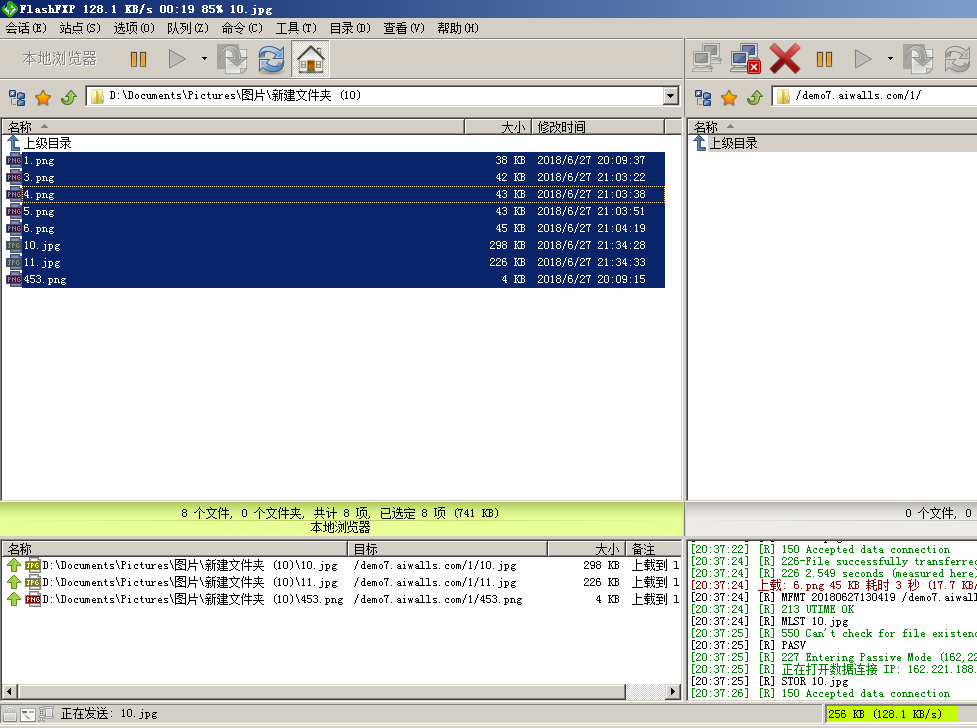Open the 站点(S) menu
This screenshot has height=728, width=977.
[79, 28]
